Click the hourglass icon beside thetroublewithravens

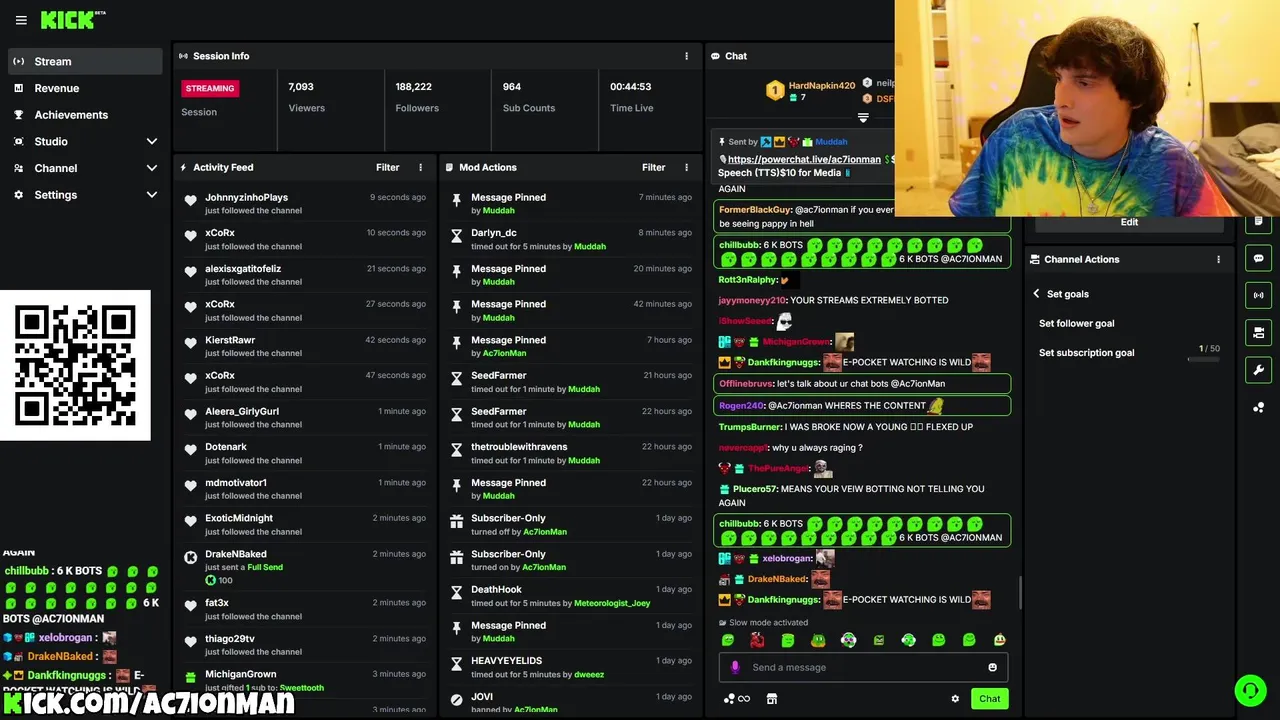point(456,450)
